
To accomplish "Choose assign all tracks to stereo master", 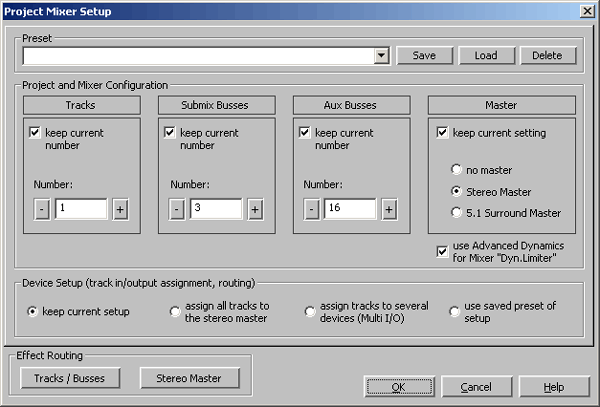I will (x=175, y=312).
